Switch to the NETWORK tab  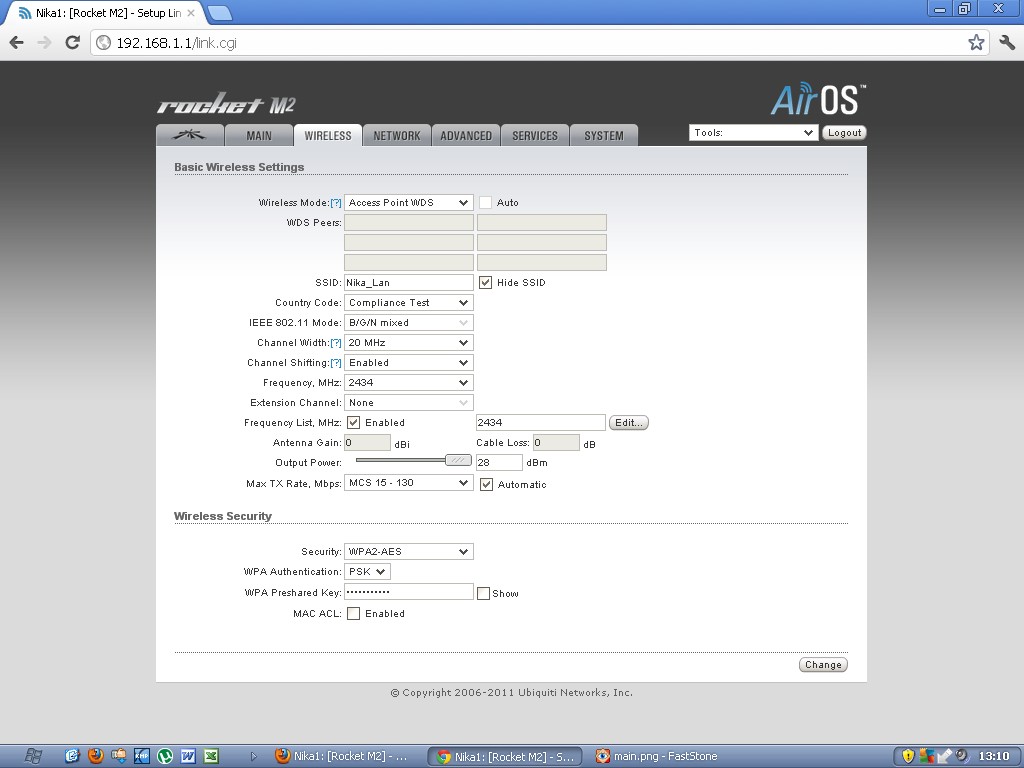[x=397, y=135]
